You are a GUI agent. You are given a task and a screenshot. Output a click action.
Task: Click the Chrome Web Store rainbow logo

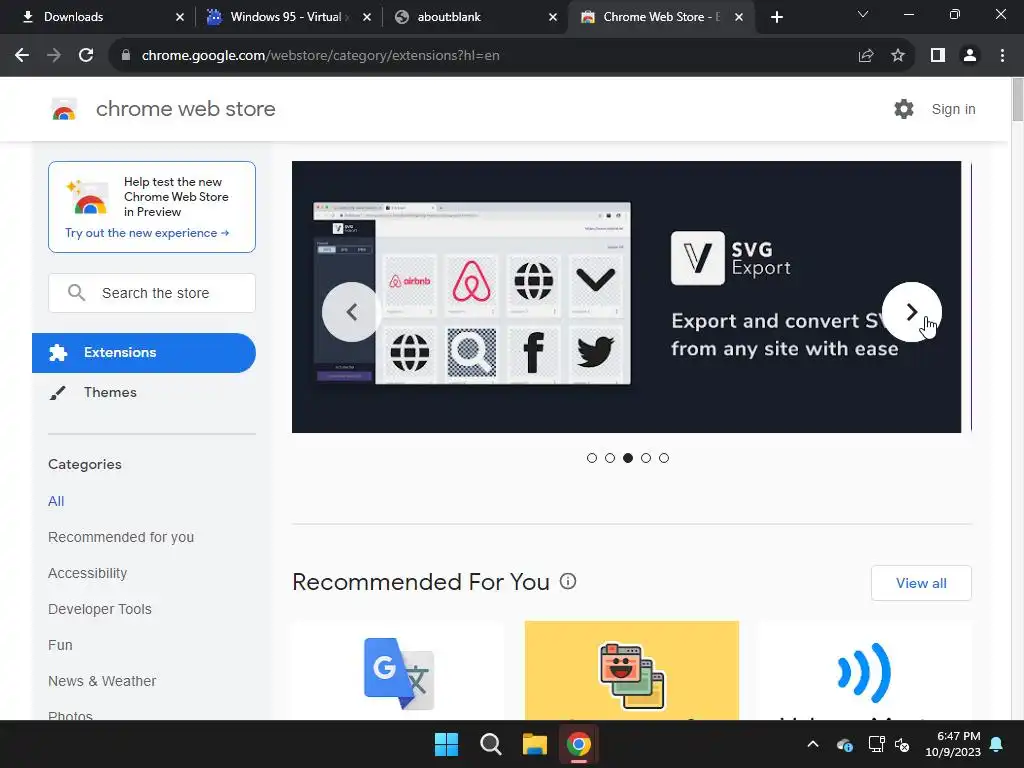64,109
